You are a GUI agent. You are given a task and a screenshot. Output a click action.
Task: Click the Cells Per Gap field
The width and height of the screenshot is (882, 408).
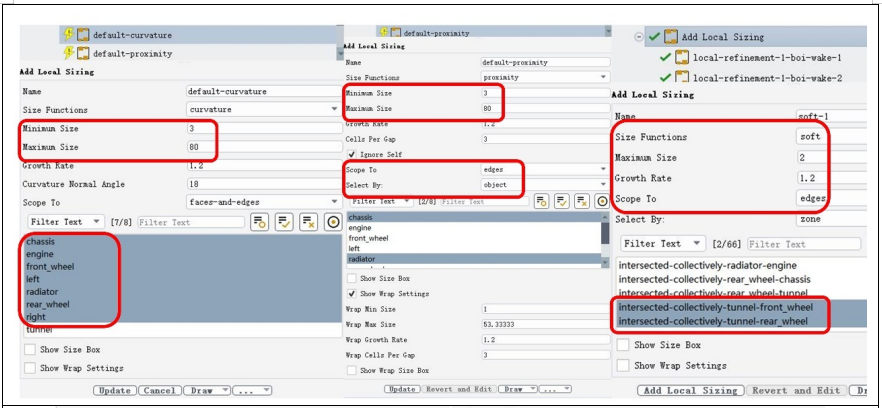click(x=545, y=139)
